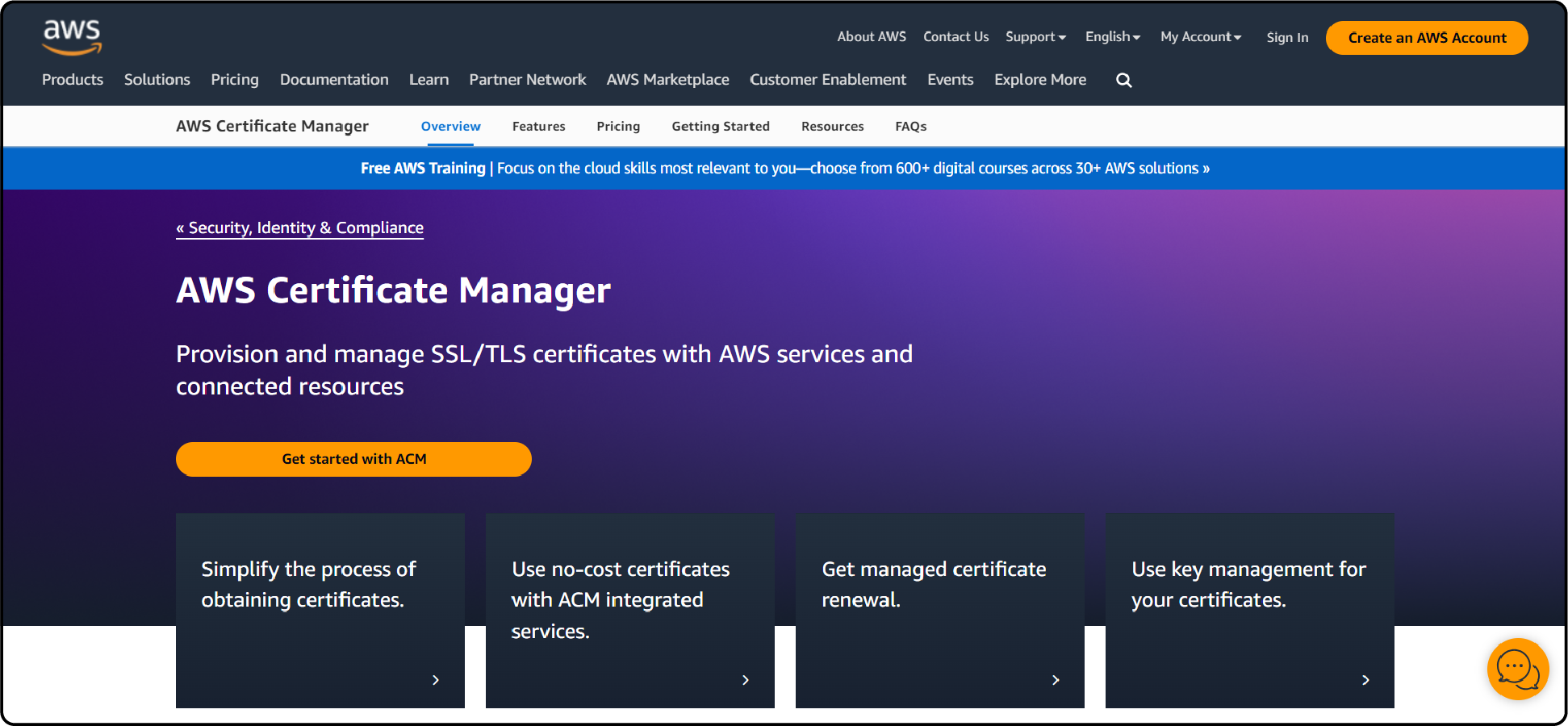1568x726 pixels.
Task: Open the search magnifier icon
Action: tap(1123, 80)
